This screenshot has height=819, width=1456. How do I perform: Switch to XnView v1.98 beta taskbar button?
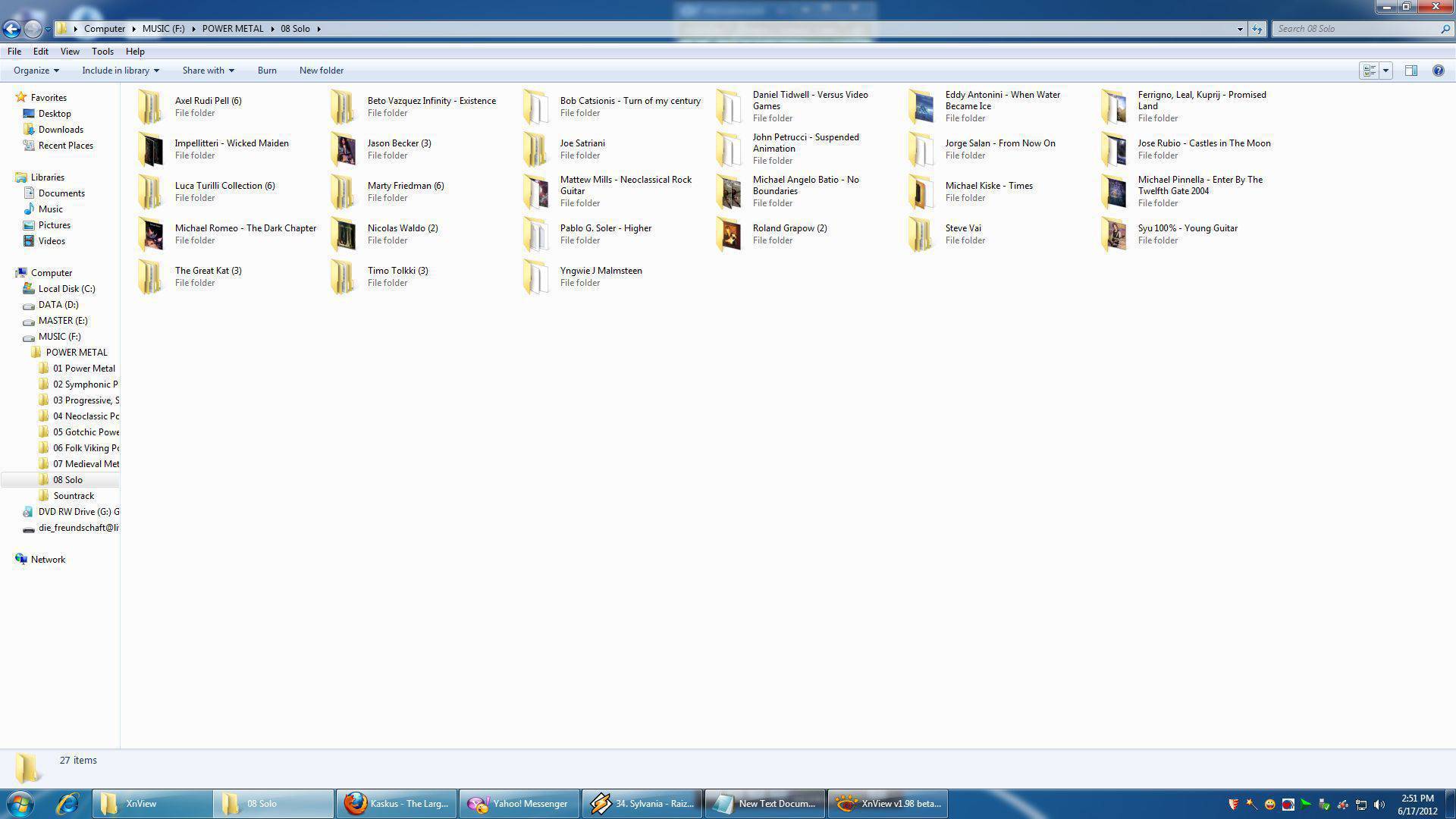888,804
